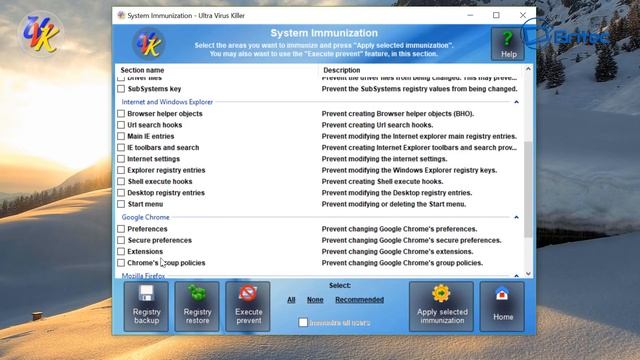This screenshot has height=360, width=640.
Task: Toggle the Immunize all users checkbox
Action: (x=303, y=322)
